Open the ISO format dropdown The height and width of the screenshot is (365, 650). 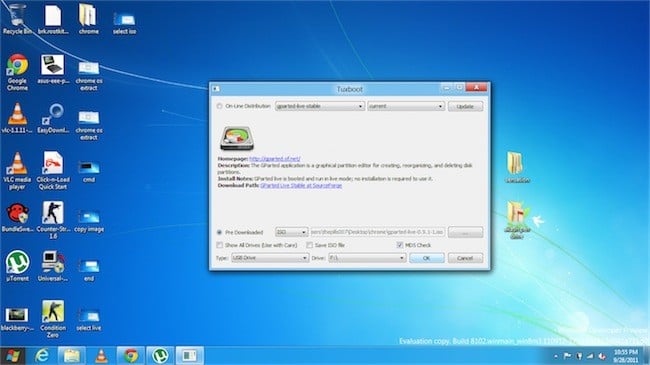pyautogui.click(x=291, y=232)
